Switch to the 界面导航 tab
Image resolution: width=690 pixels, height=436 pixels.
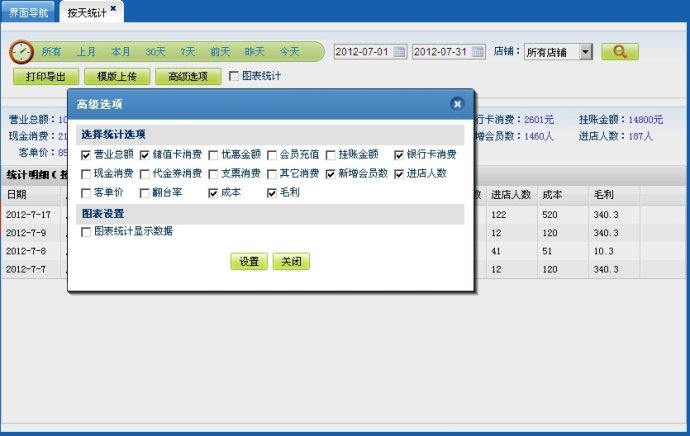(28, 12)
